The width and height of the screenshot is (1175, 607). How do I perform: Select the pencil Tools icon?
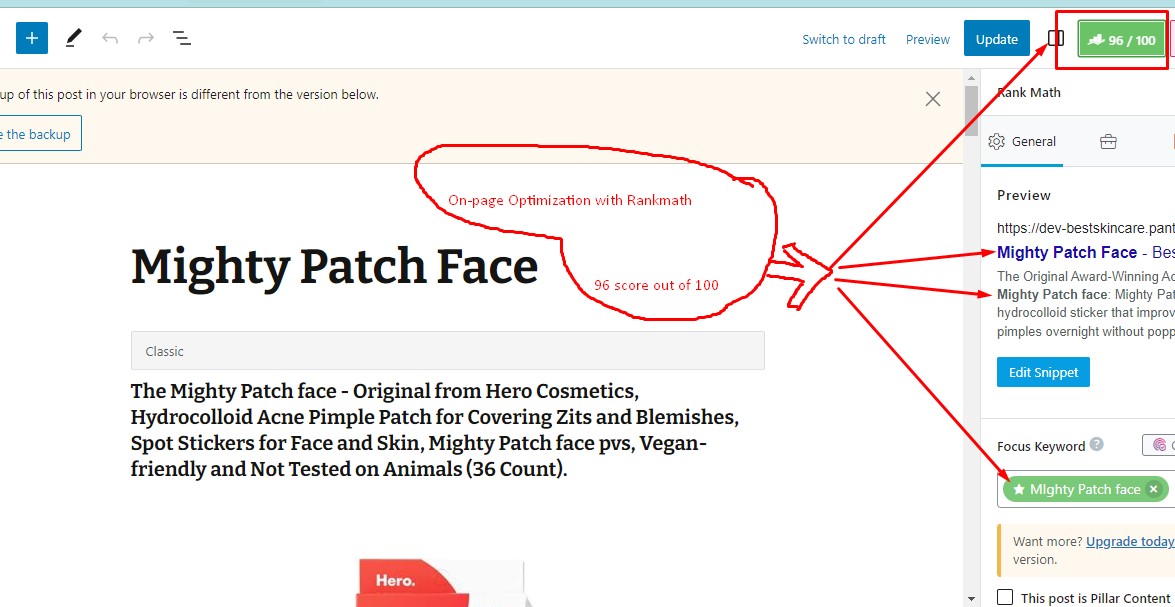click(x=73, y=38)
